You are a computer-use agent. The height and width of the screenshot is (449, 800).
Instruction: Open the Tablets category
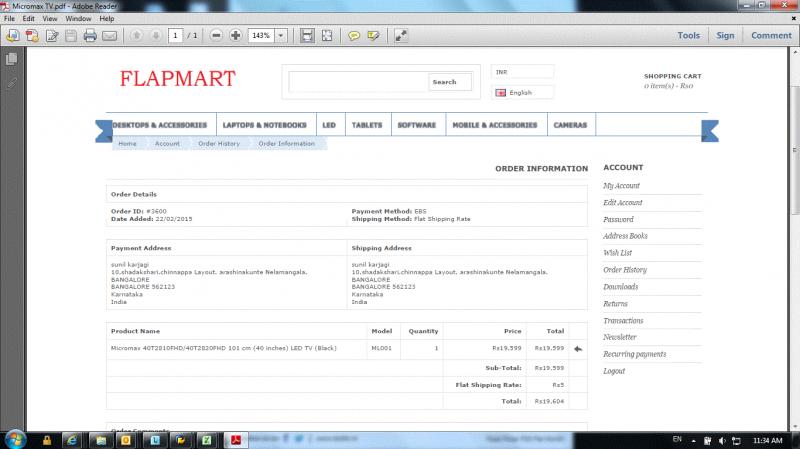(x=367, y=125)
